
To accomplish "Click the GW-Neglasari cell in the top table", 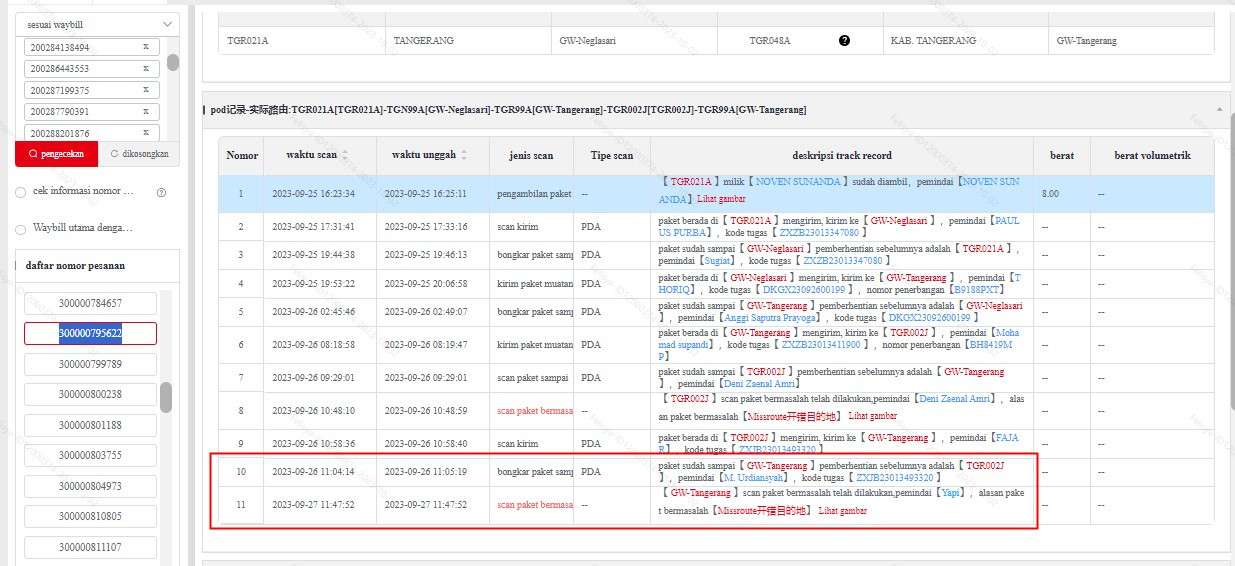I will pos(634,41).
